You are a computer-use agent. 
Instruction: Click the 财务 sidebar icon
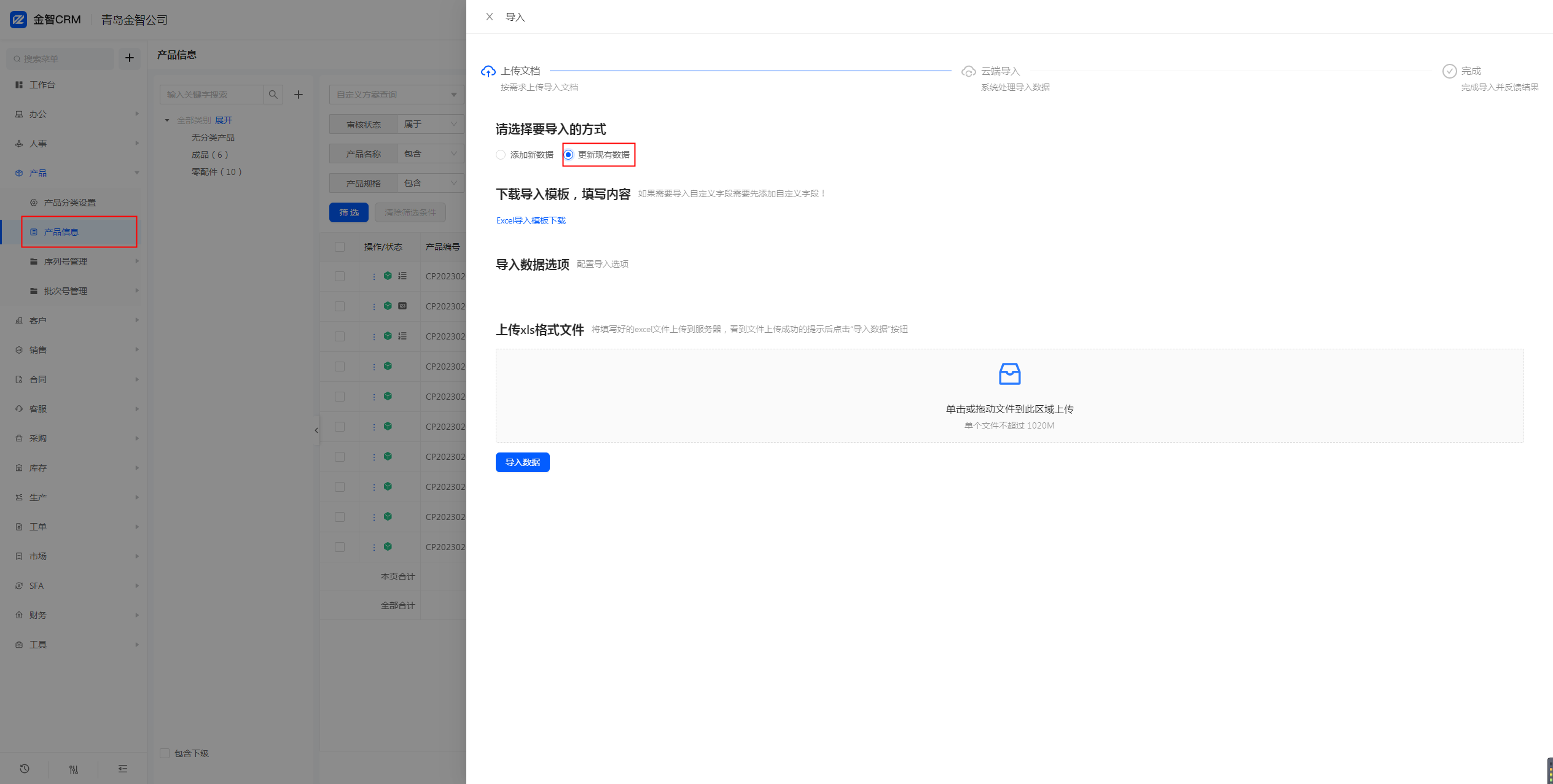pos(19,615)
